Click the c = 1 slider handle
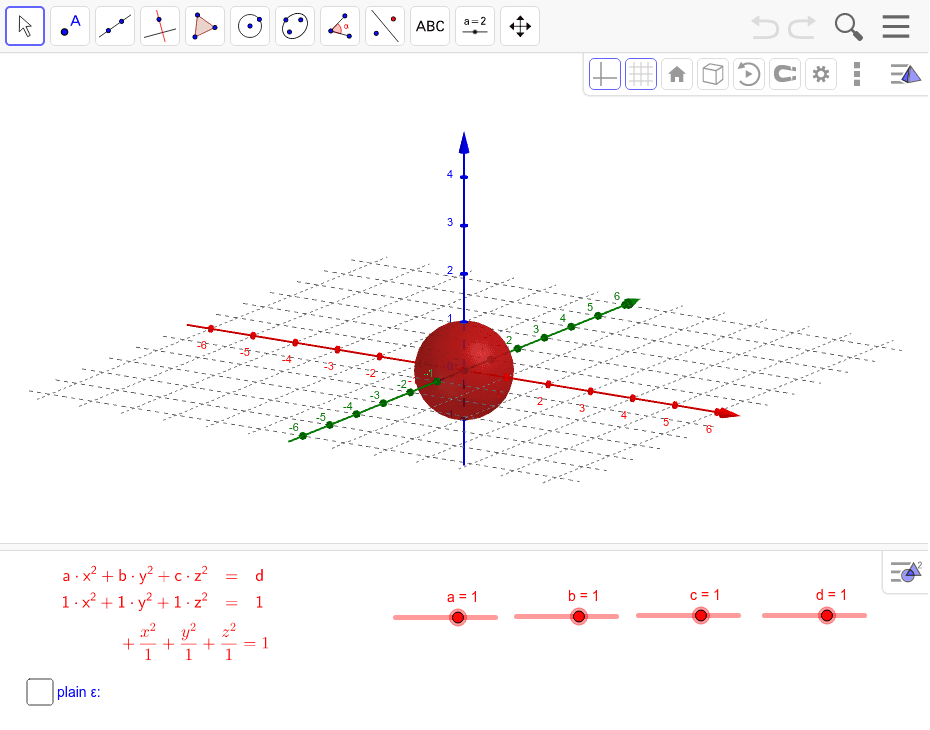930x730 pixels. tap(700, 616)
